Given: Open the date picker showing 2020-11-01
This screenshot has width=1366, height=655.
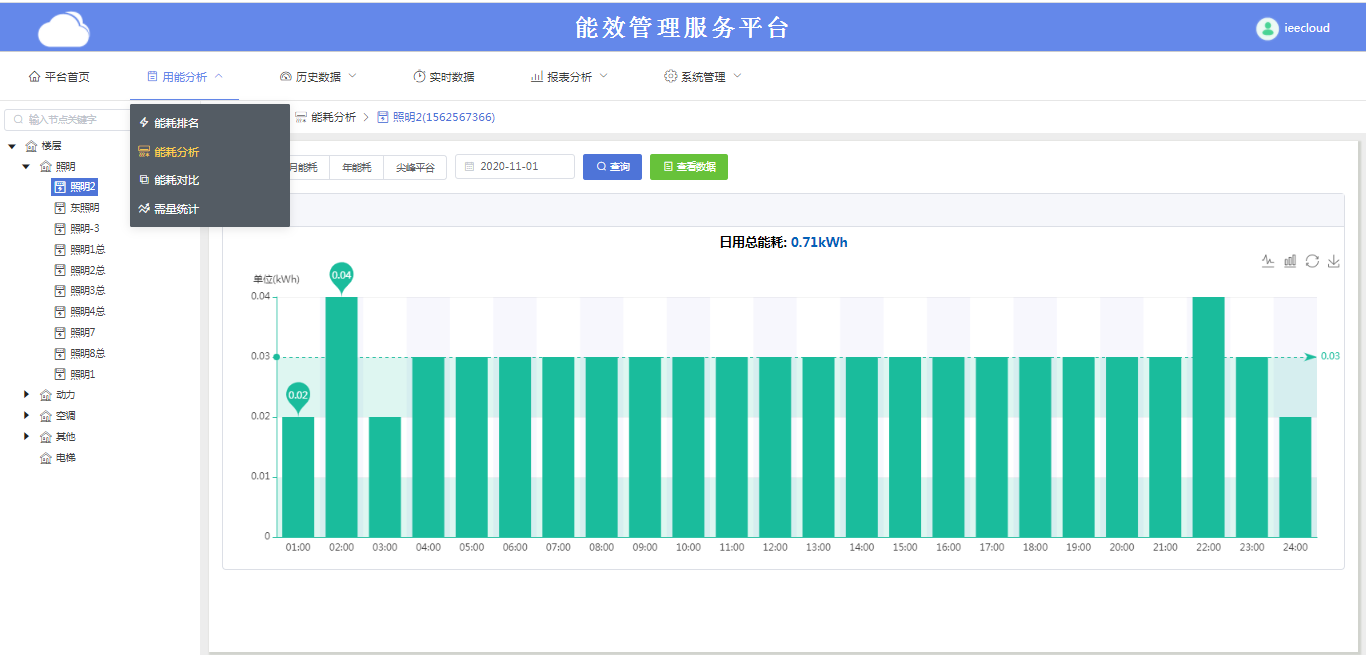Looking at the screenshot, I should (515, 167).
